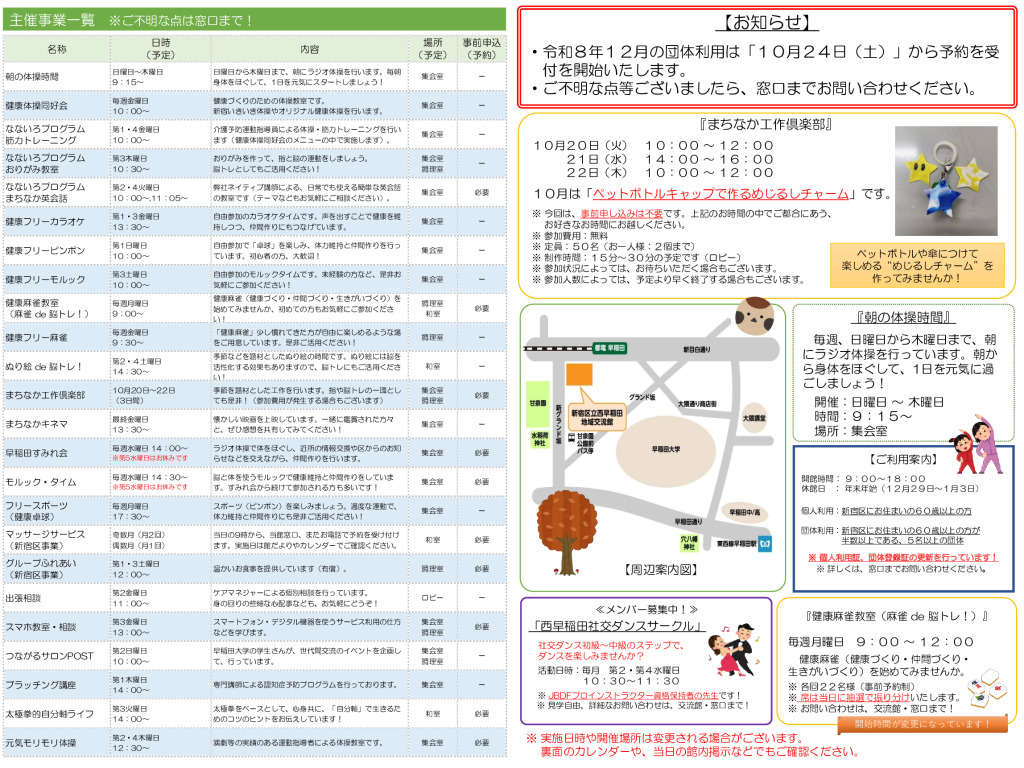Click the 大隈講堂 circle on the map

tap(754, 418)
